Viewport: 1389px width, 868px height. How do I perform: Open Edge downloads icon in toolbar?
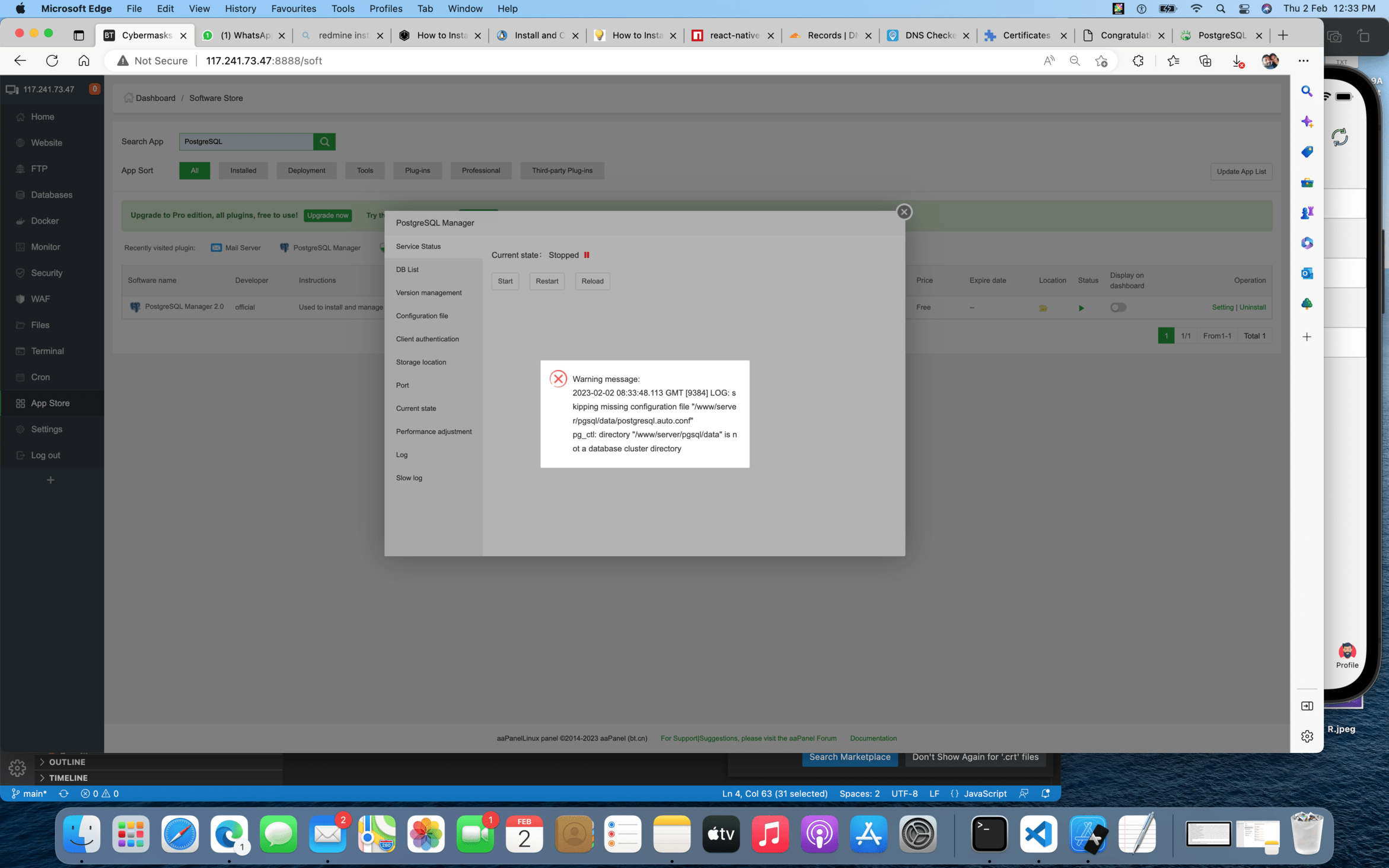point(1238,60)
